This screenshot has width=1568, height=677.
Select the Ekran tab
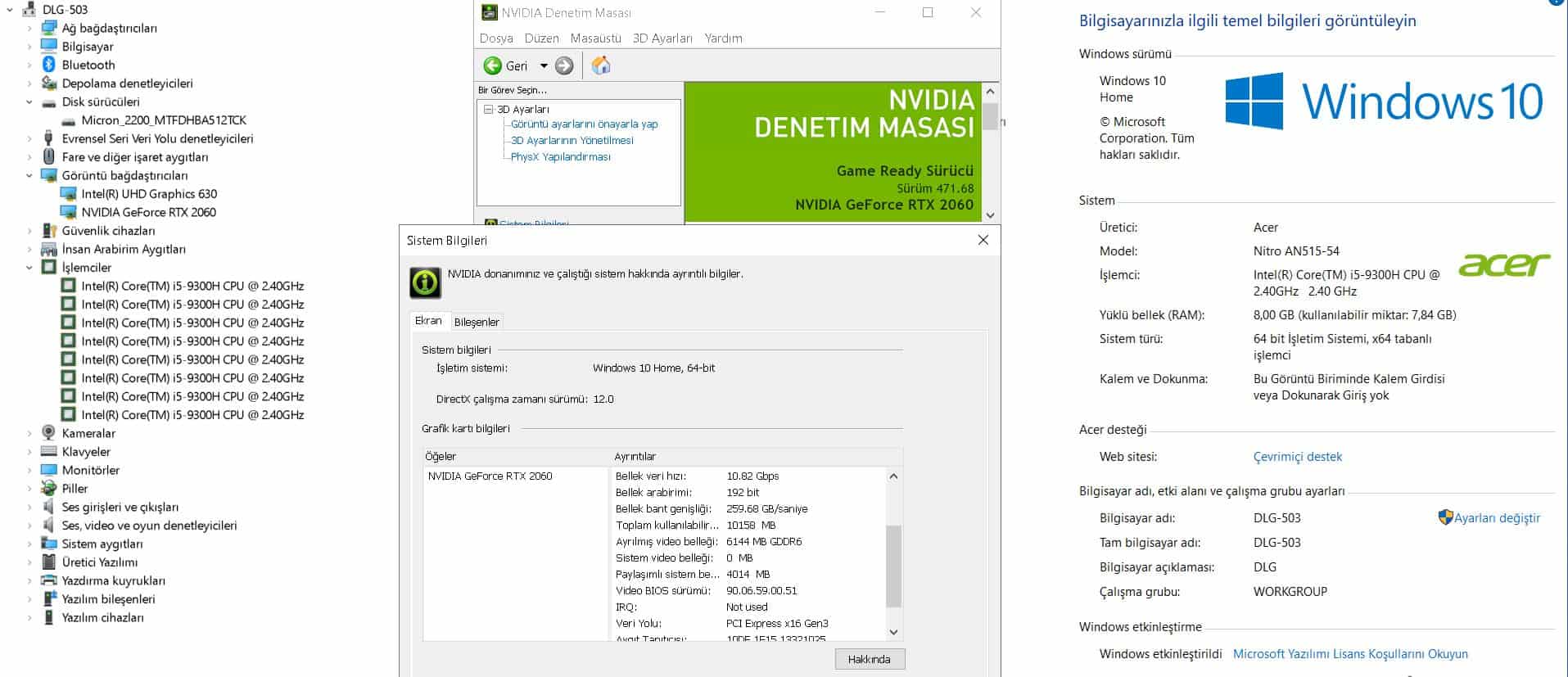428,321
